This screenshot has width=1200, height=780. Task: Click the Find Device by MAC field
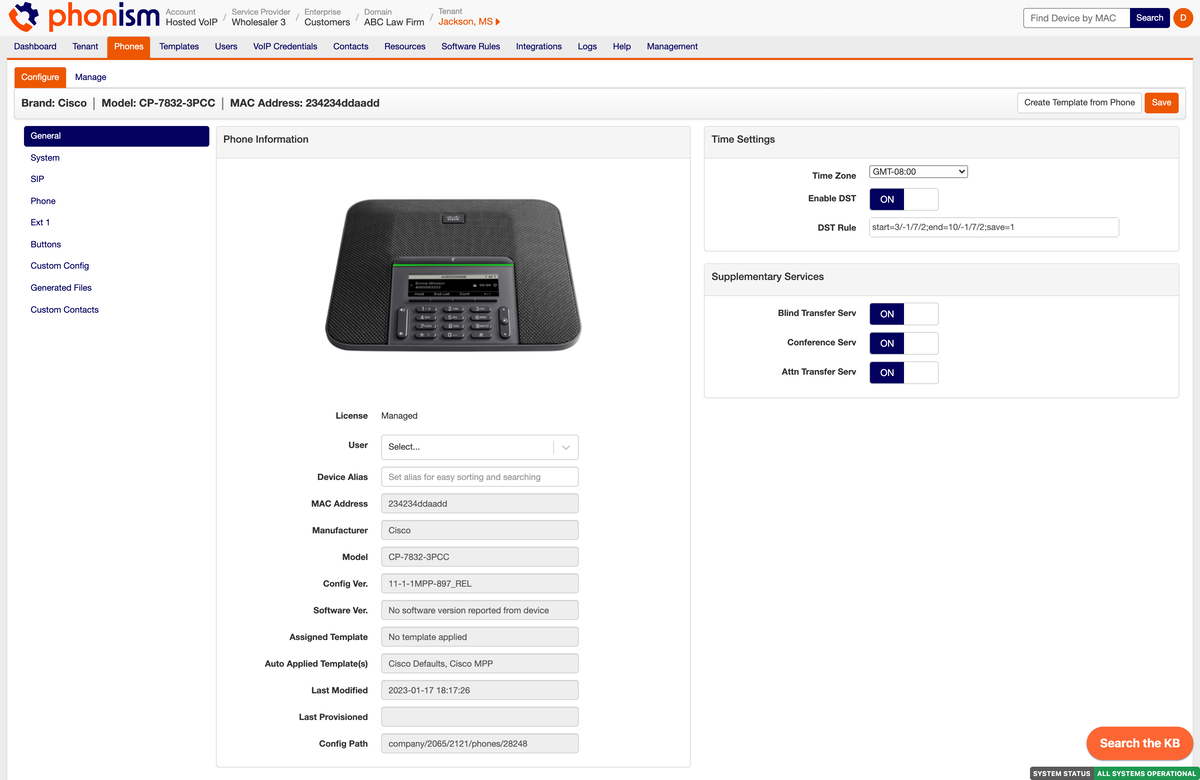tap(1077, 18)
